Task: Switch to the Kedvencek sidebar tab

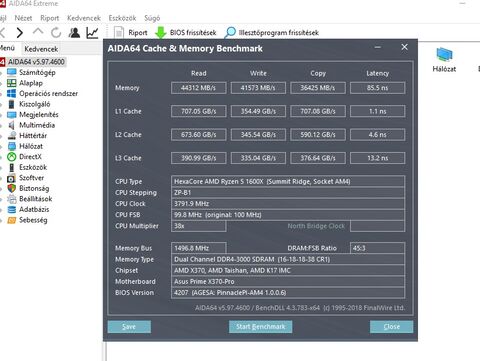Action: click(x=41, y=49)
